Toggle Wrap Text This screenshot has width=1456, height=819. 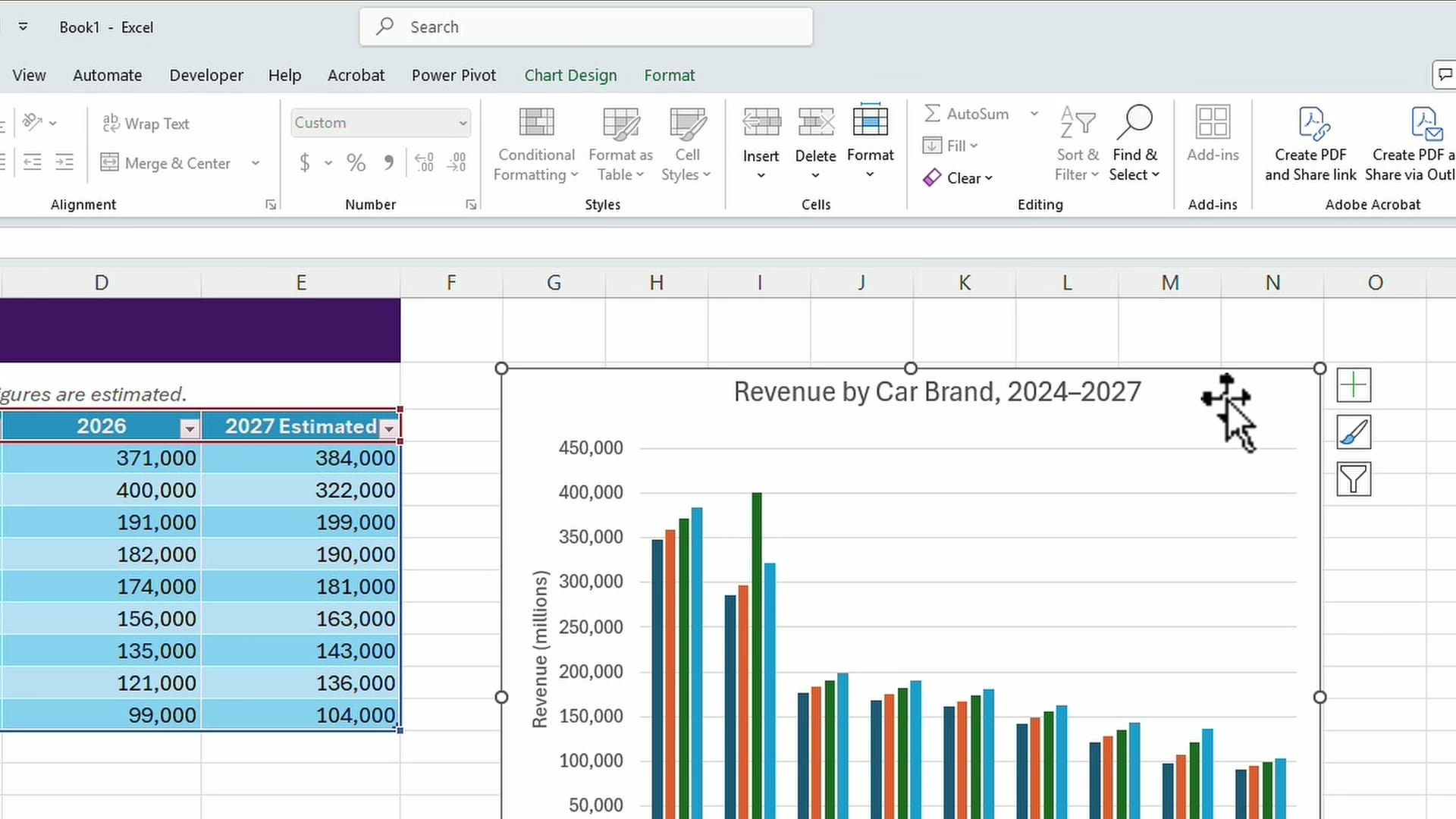(146, 123)
